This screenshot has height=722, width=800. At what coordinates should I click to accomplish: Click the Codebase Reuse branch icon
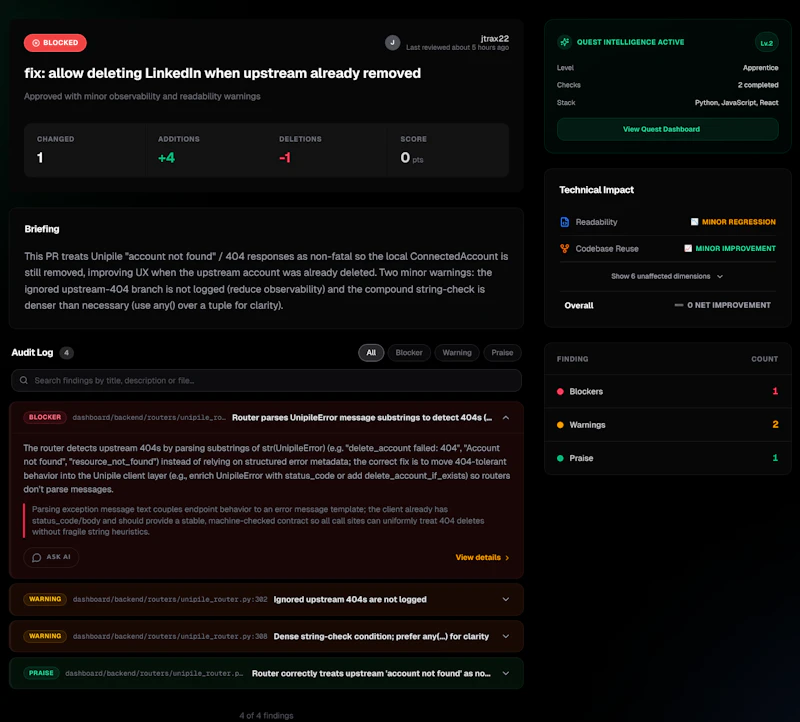(x=564, y=248)
